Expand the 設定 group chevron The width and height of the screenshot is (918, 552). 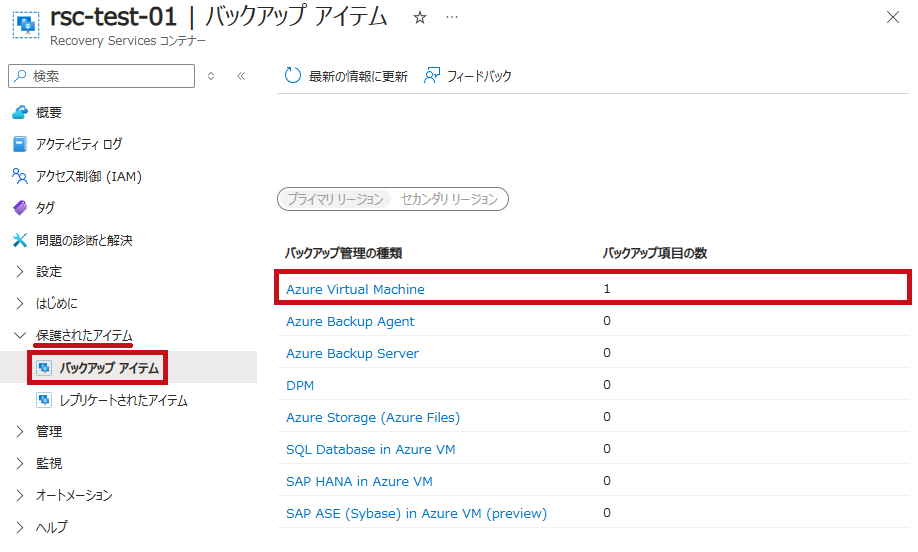[20, 272]
